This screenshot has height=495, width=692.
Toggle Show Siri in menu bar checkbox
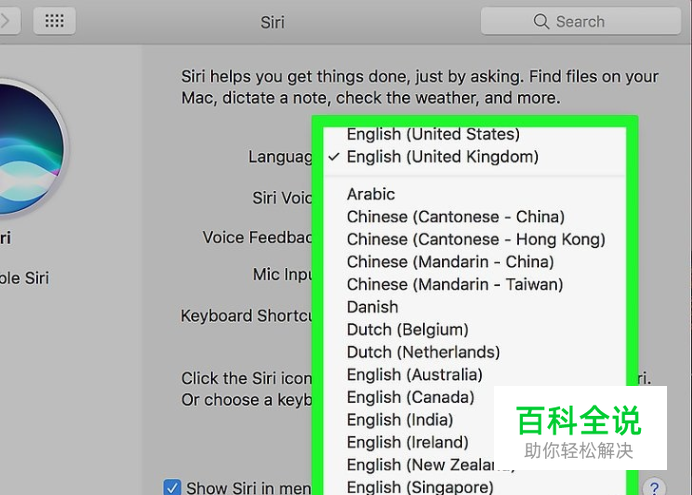pyautogui.click(x=172, y=488)
